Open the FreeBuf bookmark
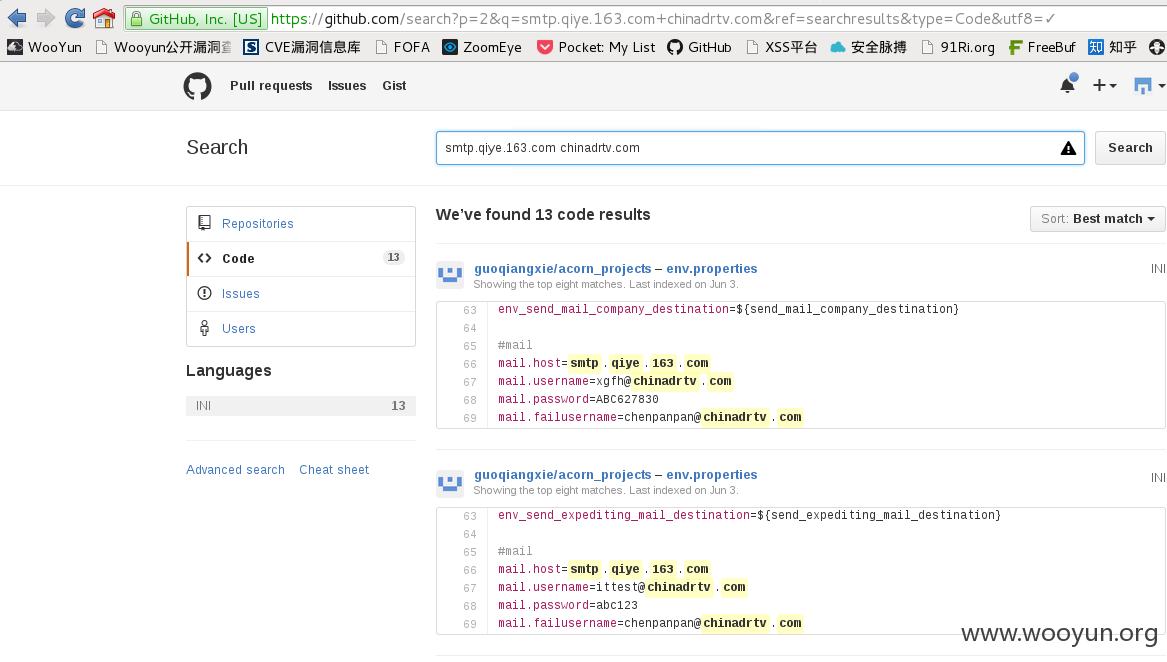The width and height of the screenshot is (1167, 662). (1042, 47)
